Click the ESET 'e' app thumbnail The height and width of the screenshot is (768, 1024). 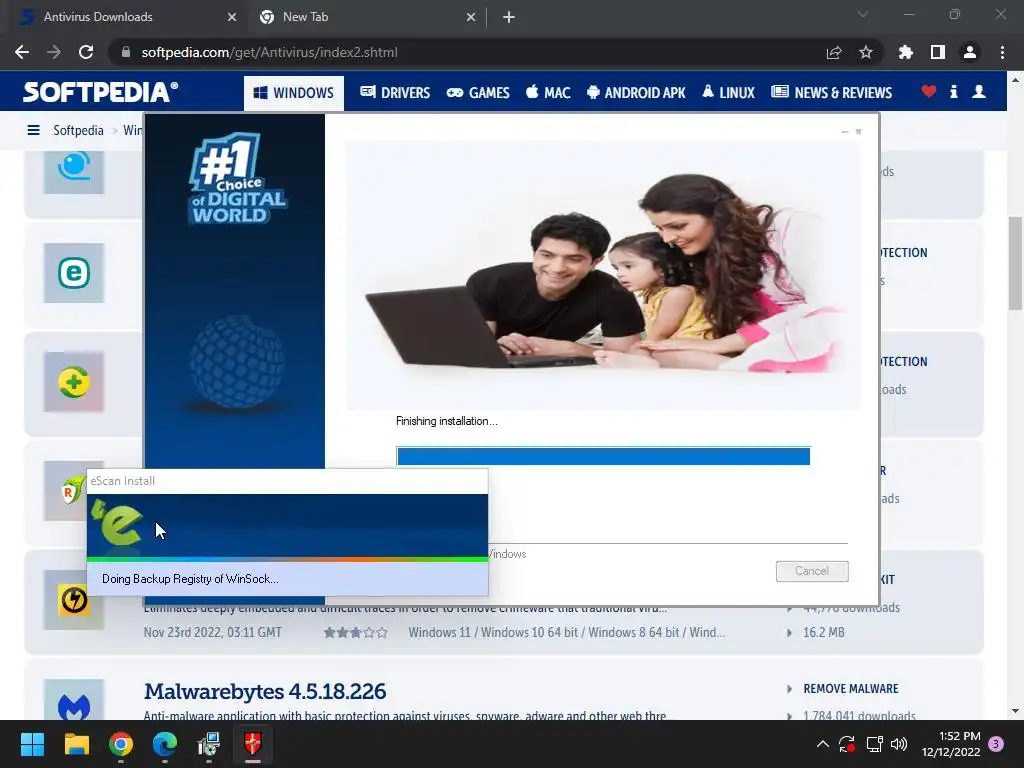click(x=74, y=272)
